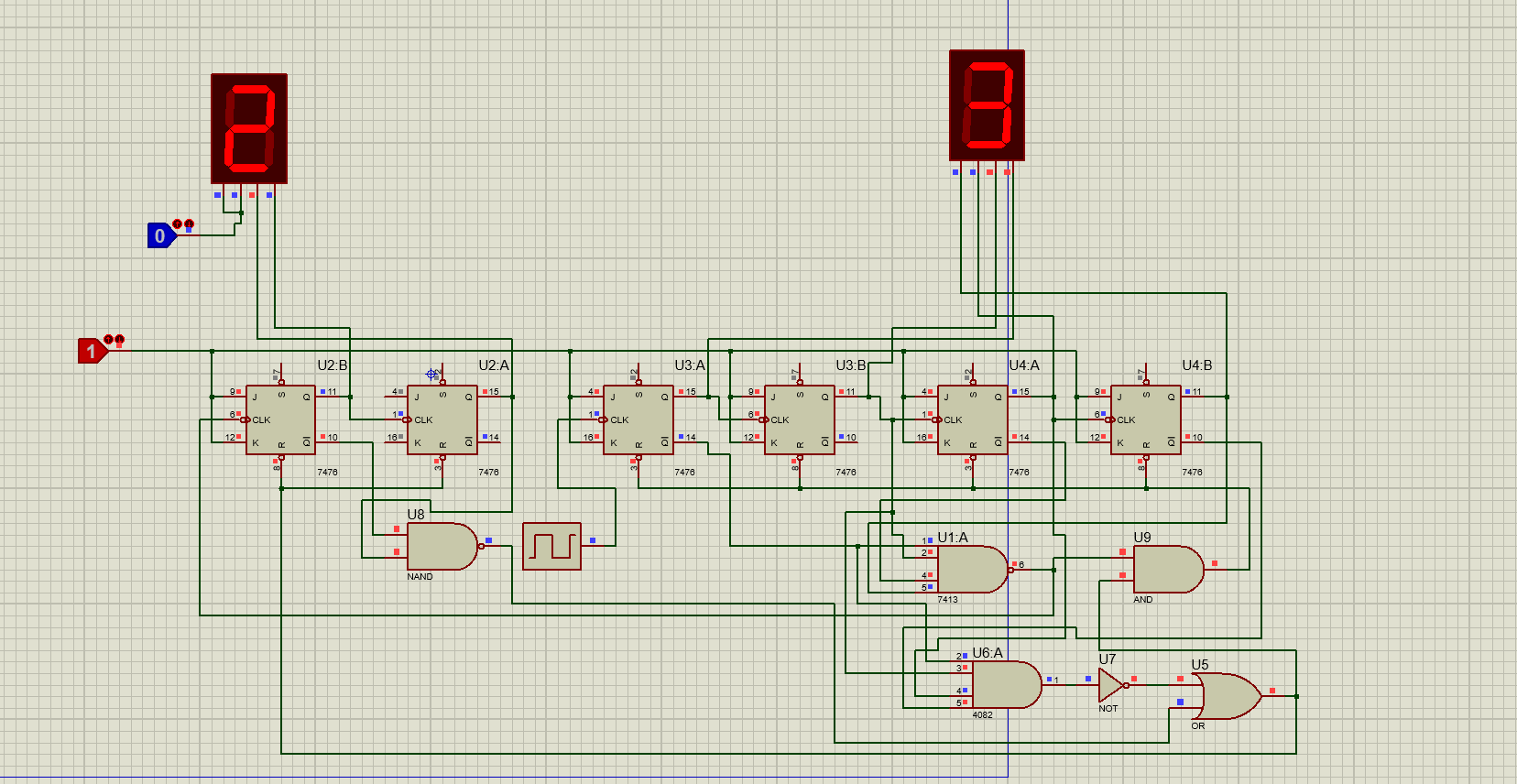Select the clock pulse generator component
The height and width of the screenshot is (784, 1517).
coord(551,546)
